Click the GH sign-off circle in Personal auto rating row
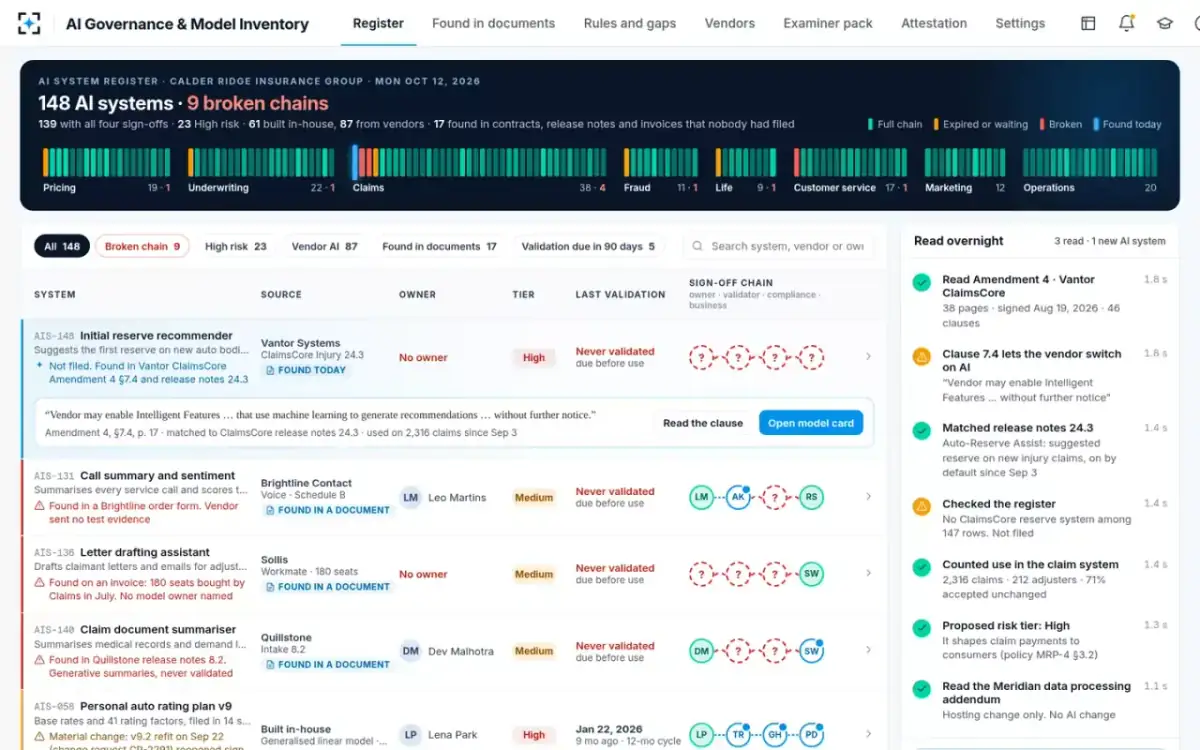 pyautogui.click(x=774, y=735)
